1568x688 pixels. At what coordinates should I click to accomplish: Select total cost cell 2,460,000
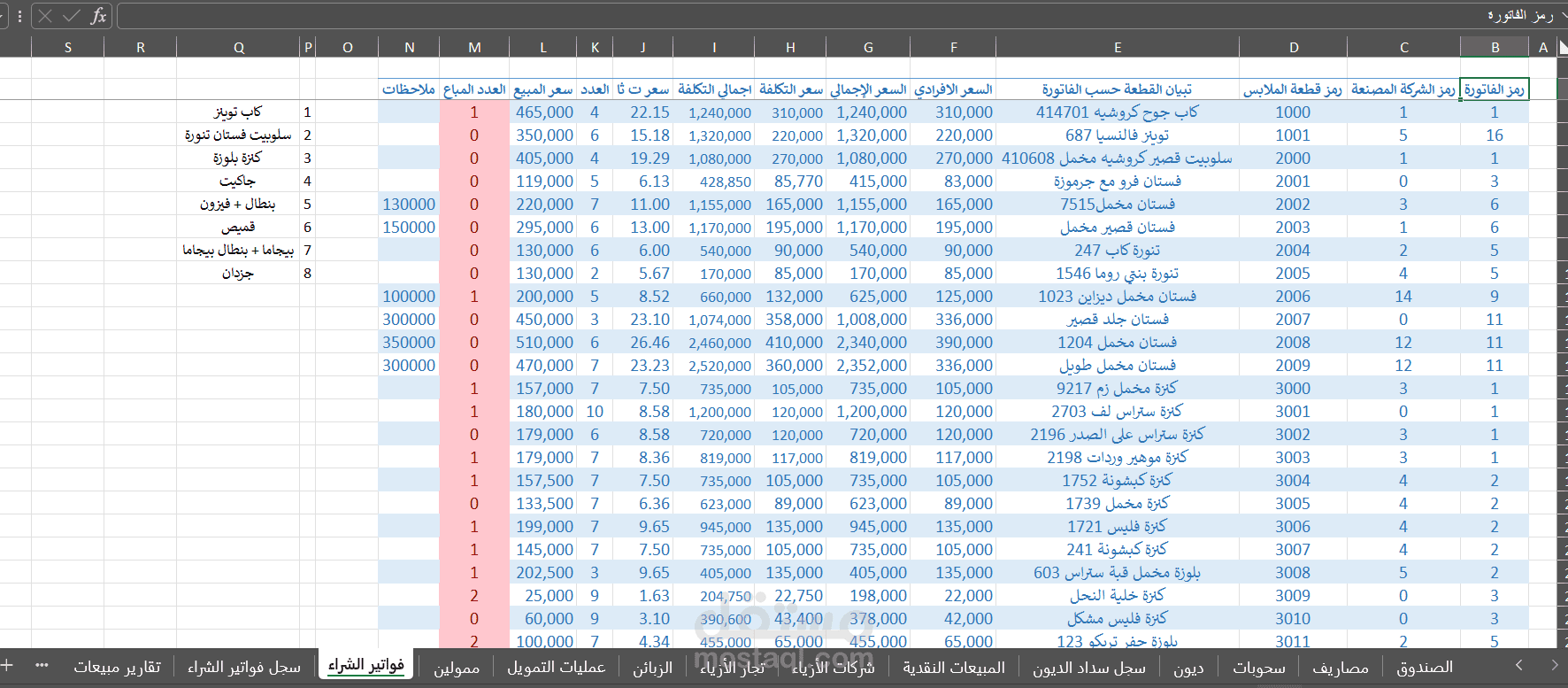coord(714,343)
